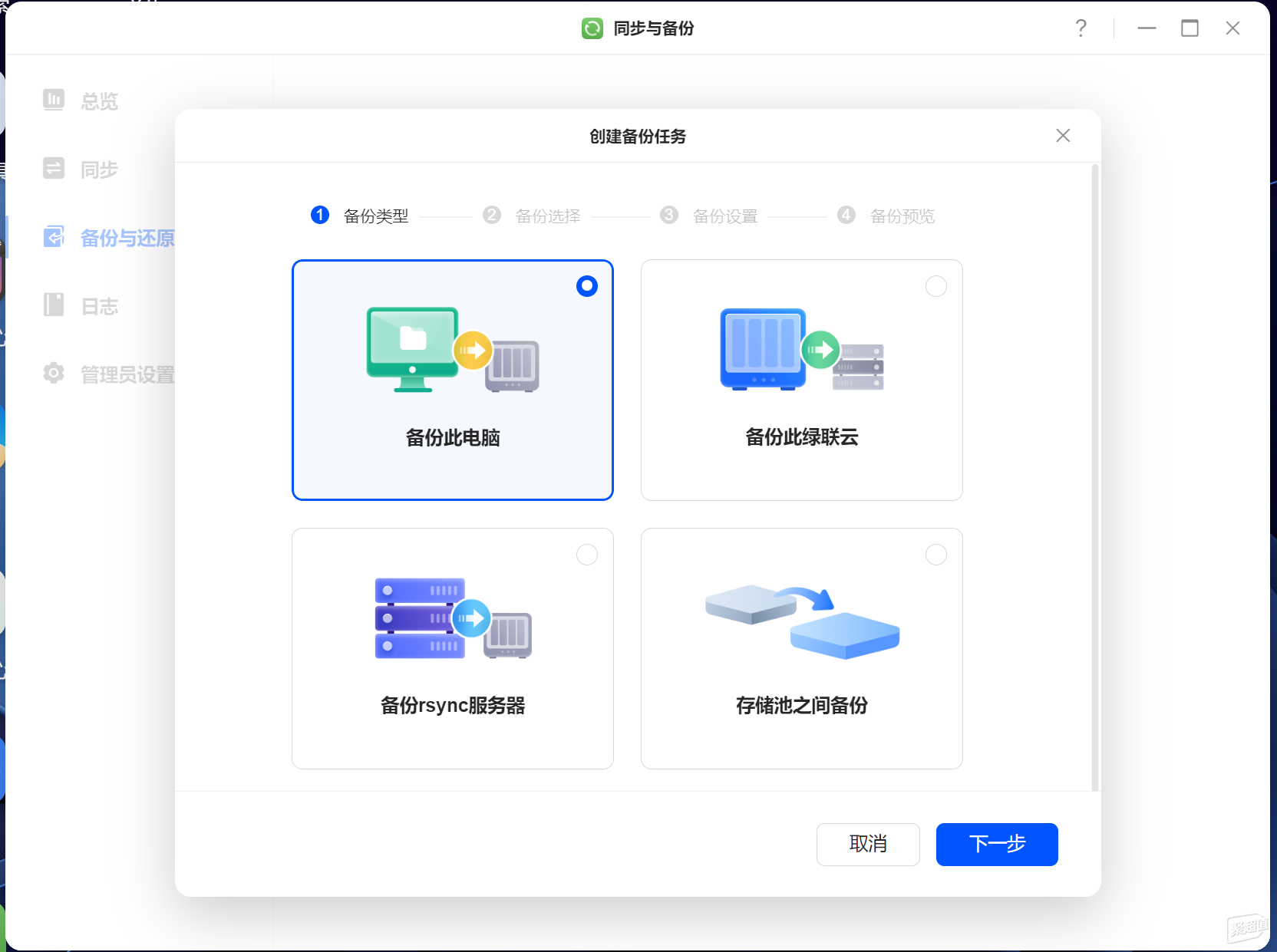Open the 同步 menu item

[100, 169]
